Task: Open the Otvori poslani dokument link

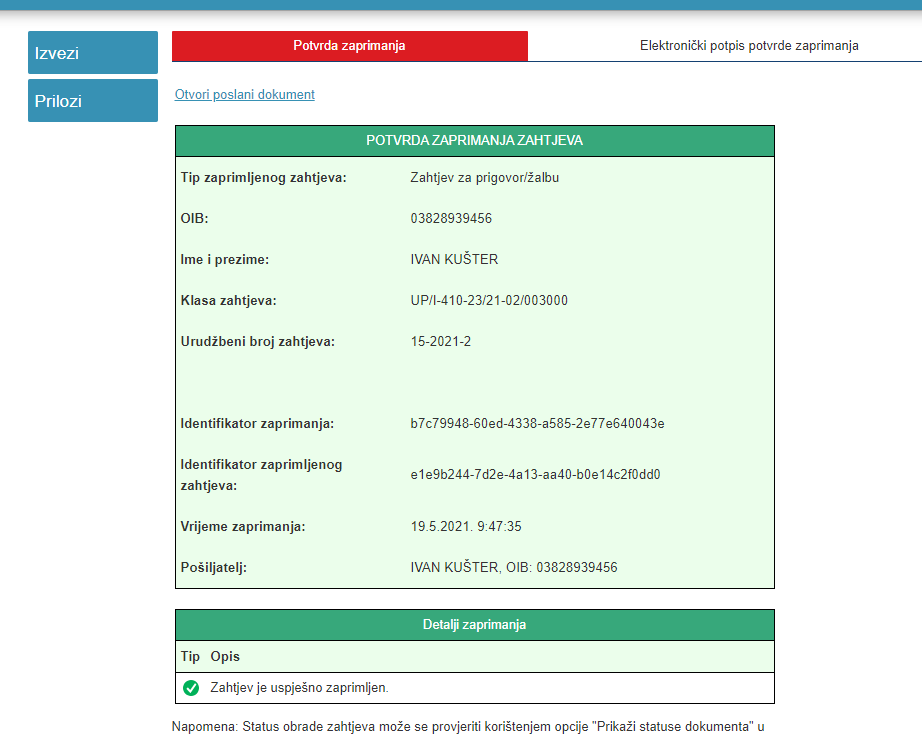Action: (244, 94)
